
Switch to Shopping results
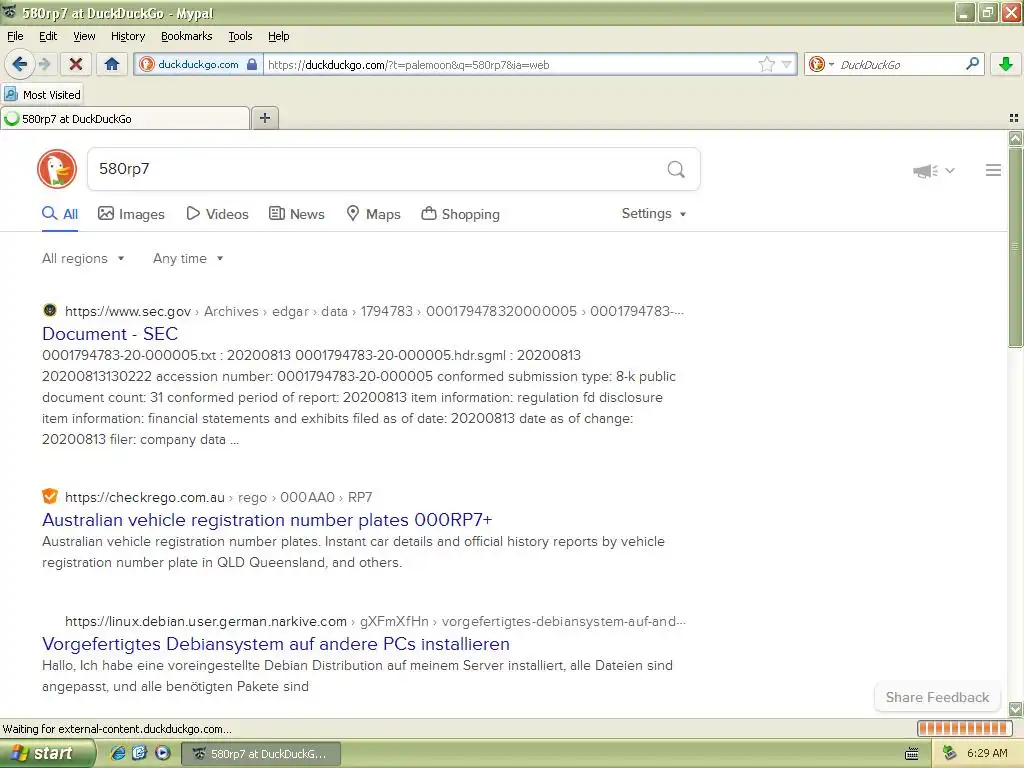460,214
